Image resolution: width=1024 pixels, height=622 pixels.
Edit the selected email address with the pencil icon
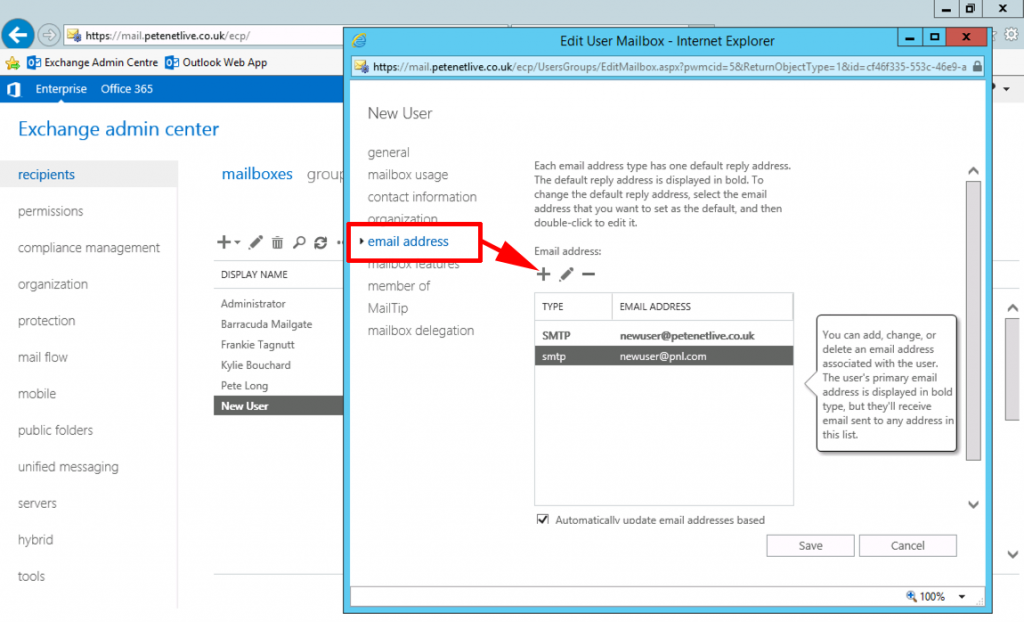point(566,273)
